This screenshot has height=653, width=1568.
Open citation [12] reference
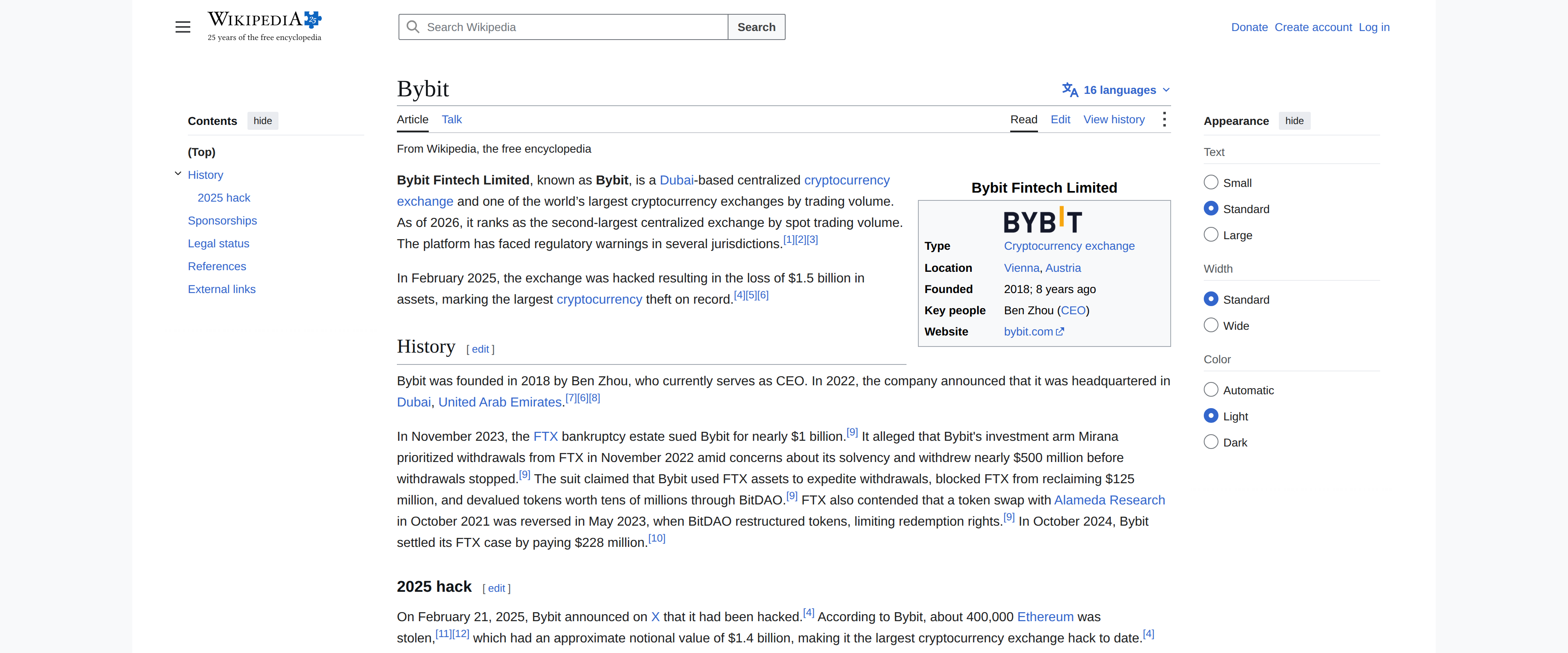[461, 634]
